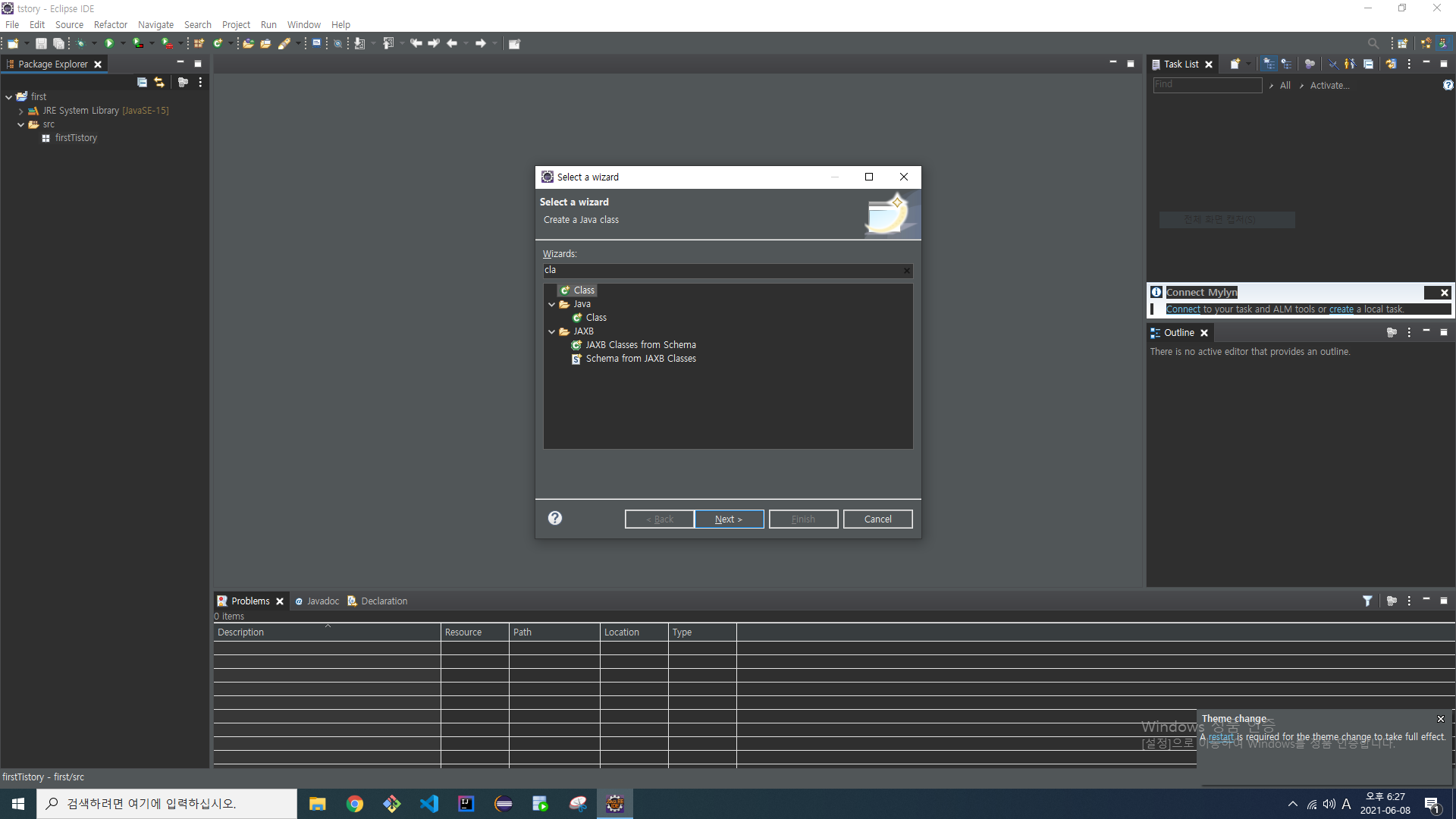Collapse the JAXB folder in wizards tree
Viewport: 1456px width, 819px height.
551,331
